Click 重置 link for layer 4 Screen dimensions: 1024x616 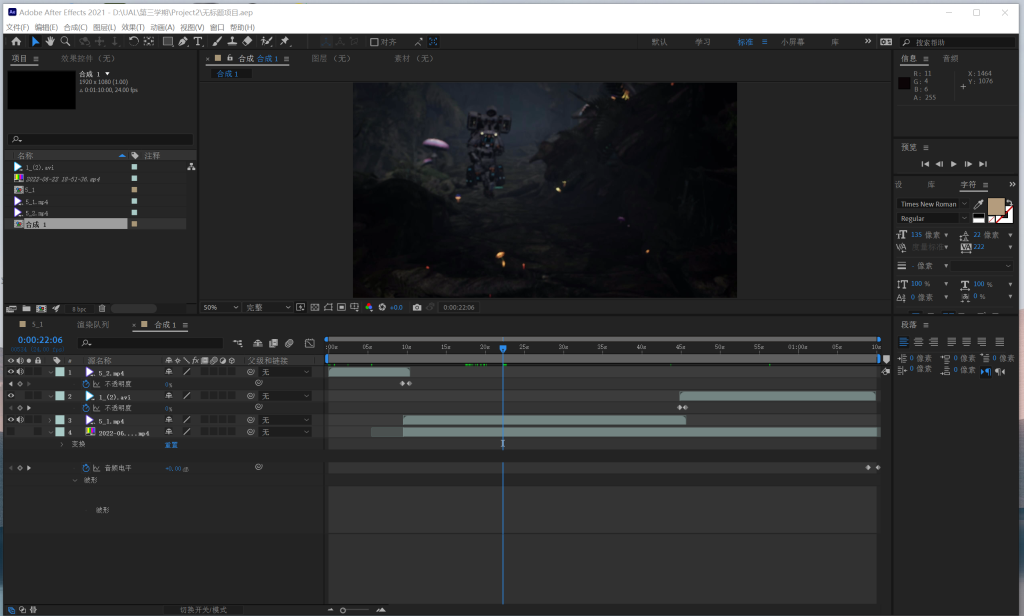click(171, 445)
